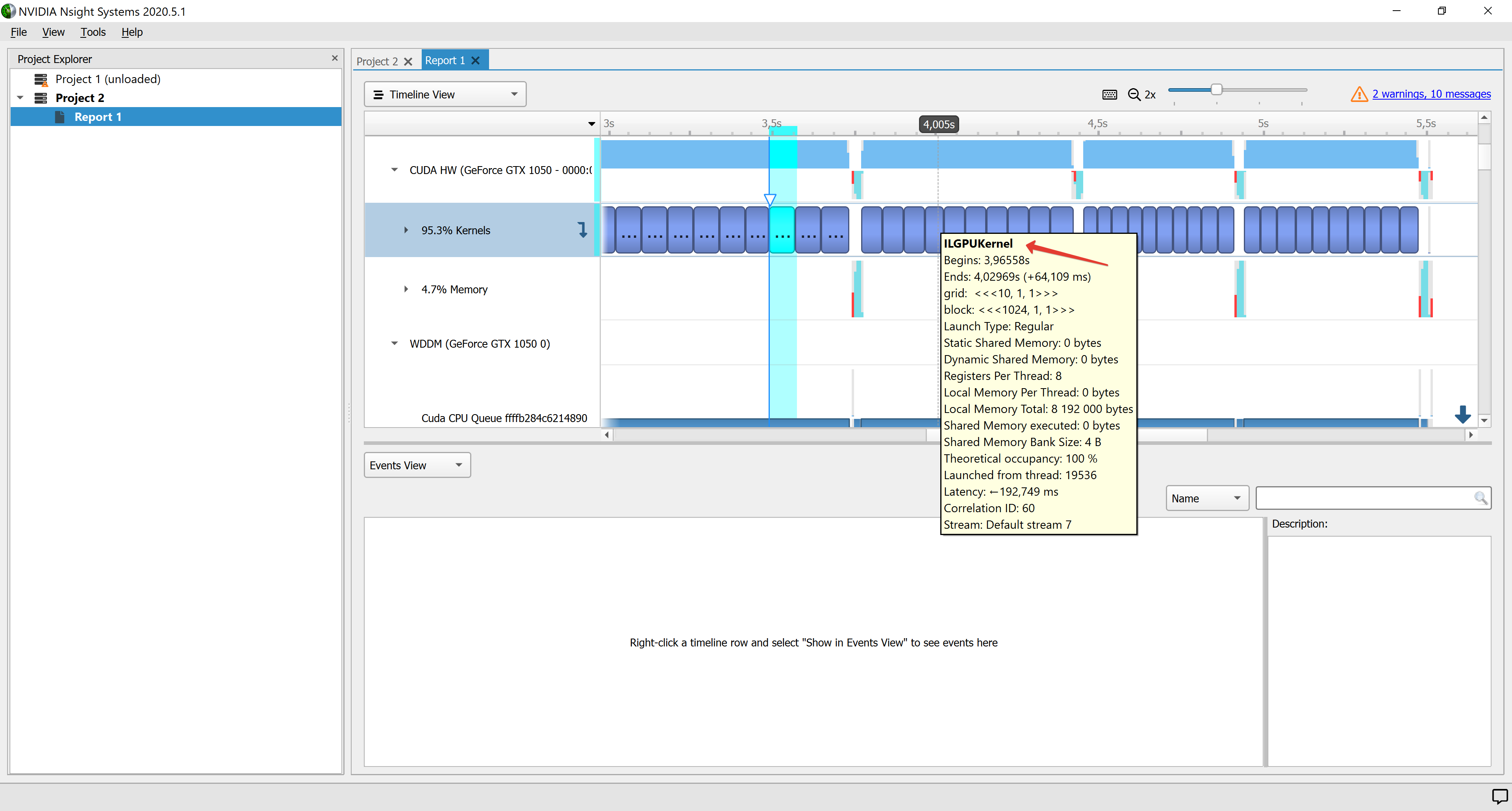Open the Tools menu
The image size is (1512, 811).
(x=93, y=32)
